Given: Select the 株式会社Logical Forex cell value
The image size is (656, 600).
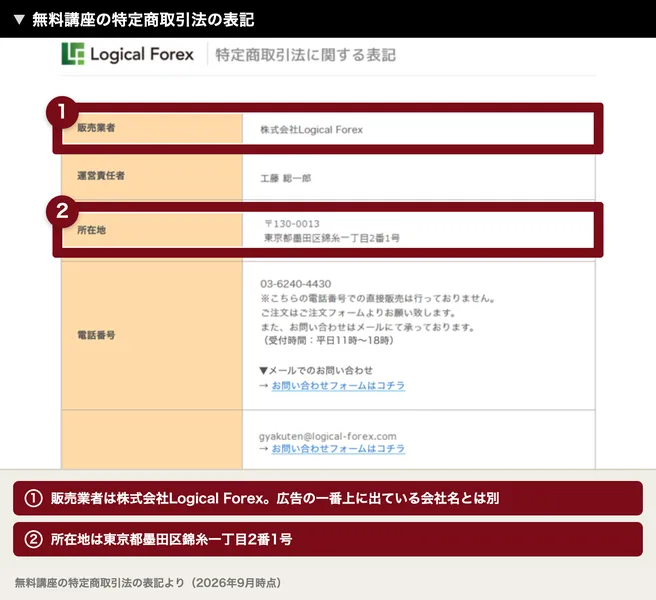Looking at the screenshot, I should (x=311, y=130).
